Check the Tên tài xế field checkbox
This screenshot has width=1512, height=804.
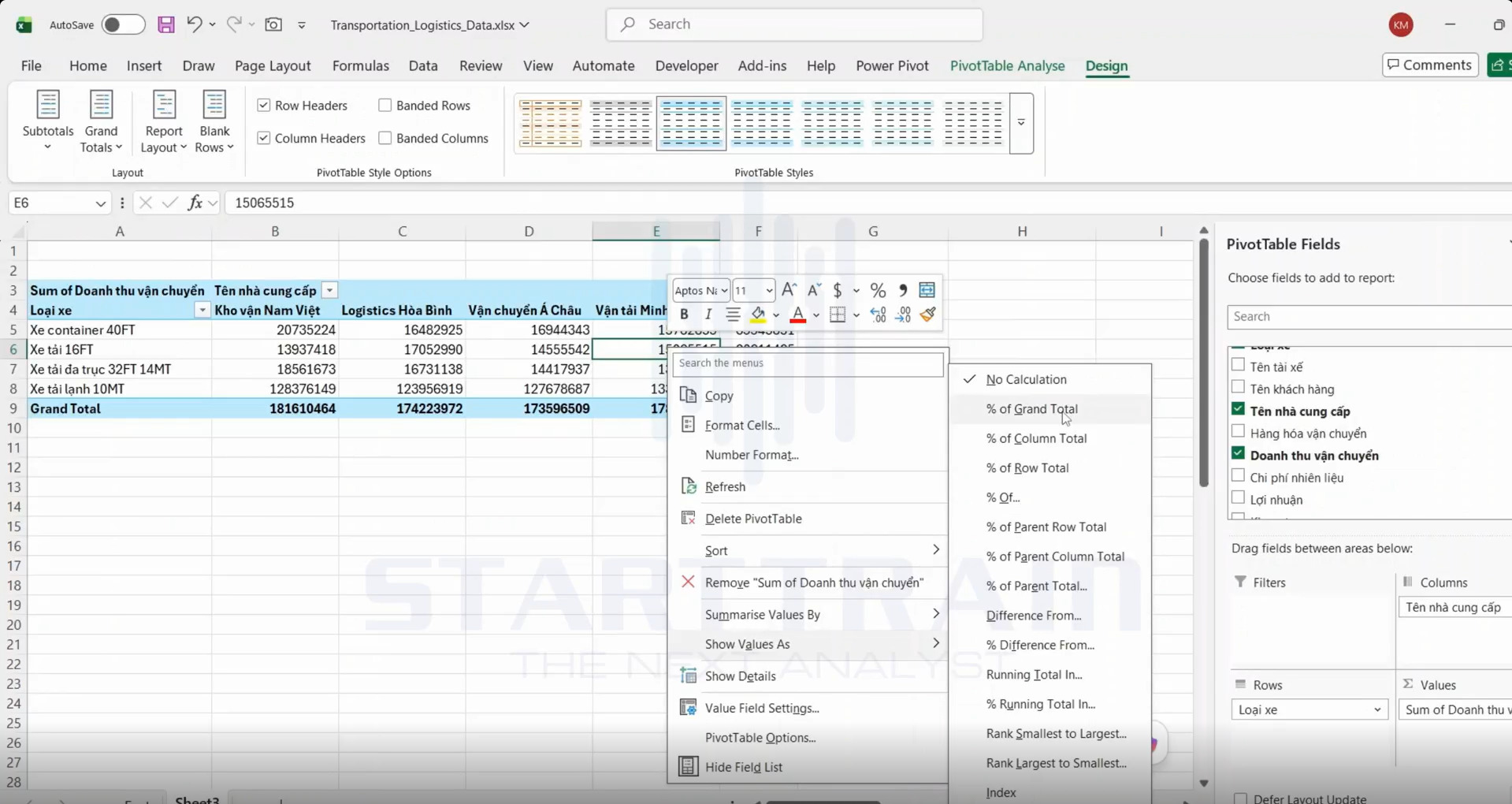(x=1238, y=365)
